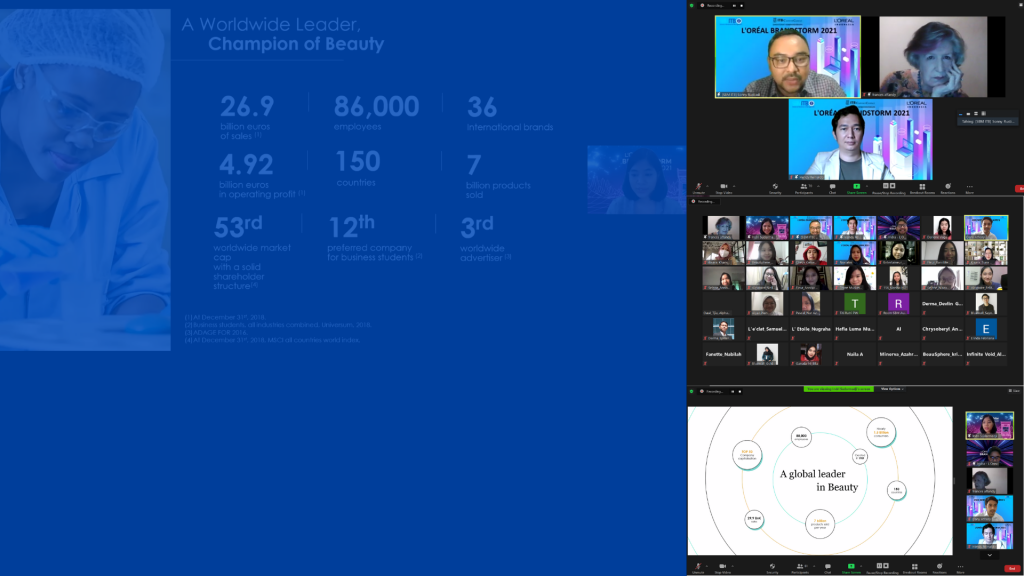This screenshot has width=1024, height=576.
Task: Pause/Stop Recording in the slide-sharing window toolbar
Action: tap(882, 567)
